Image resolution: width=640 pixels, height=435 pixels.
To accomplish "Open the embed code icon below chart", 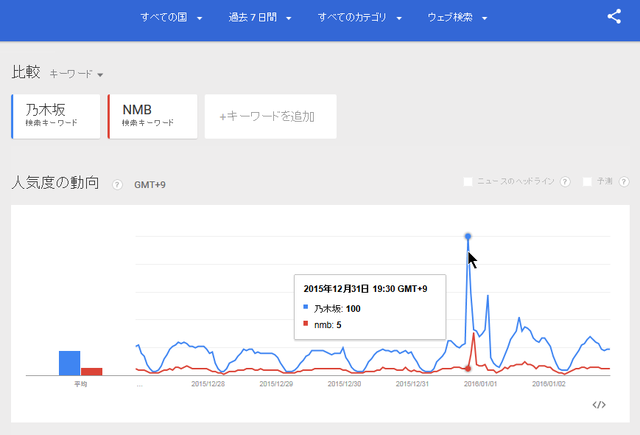I will tap(599, 404).
